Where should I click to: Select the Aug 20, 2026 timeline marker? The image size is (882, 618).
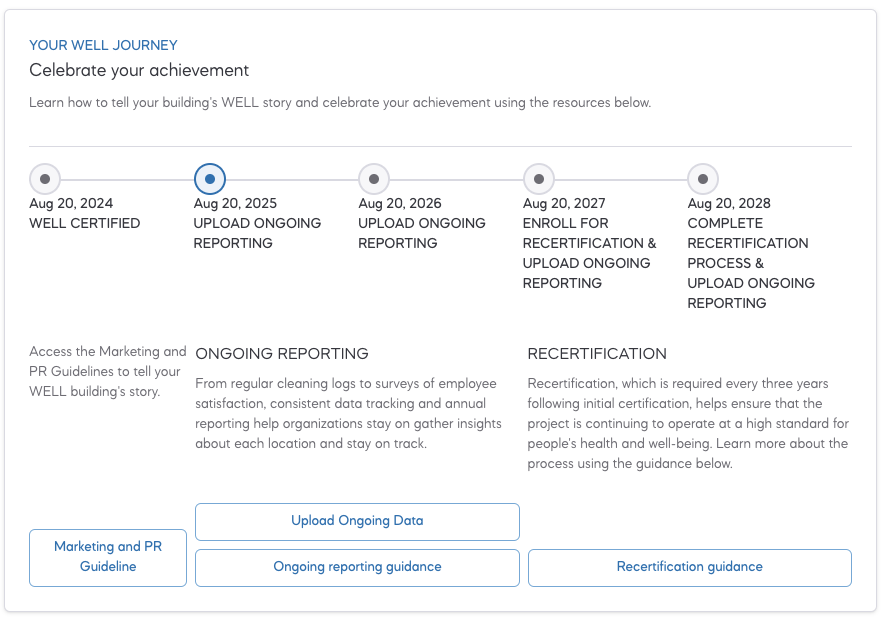click(x=374, y=179)
